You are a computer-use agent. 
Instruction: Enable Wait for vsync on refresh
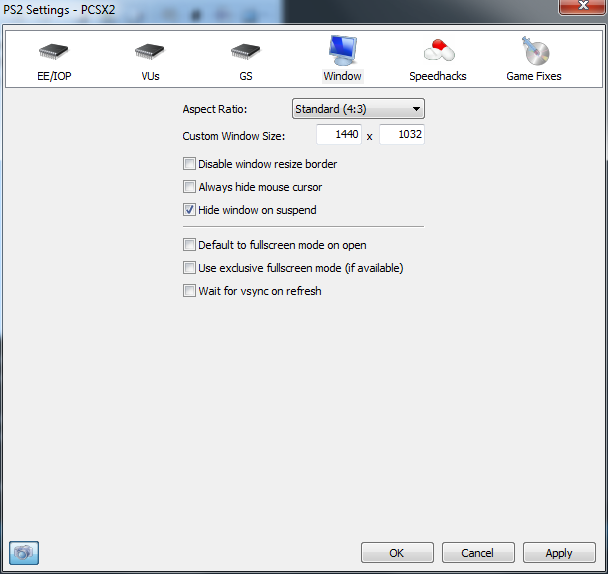click(189, 290)
